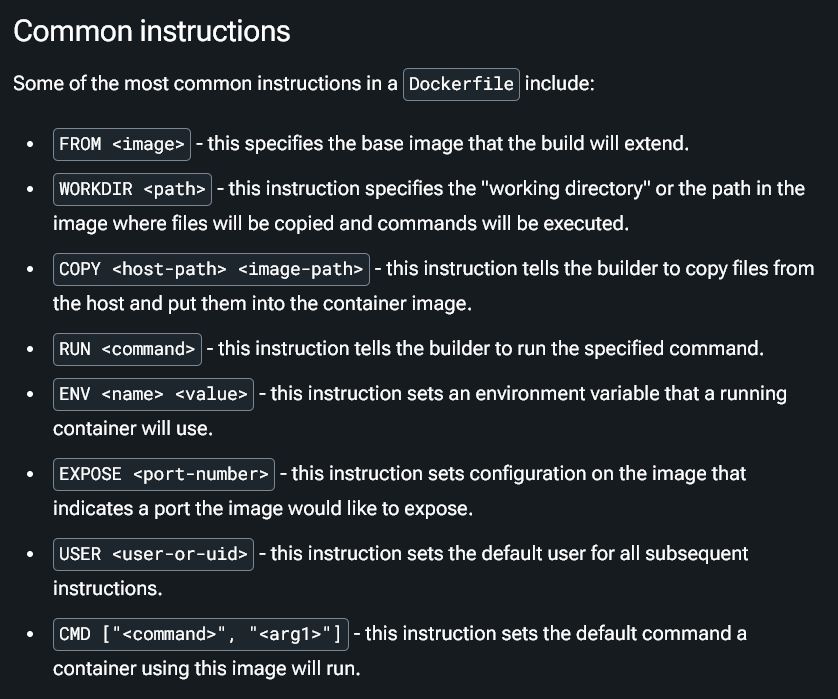This screenshot has width=838, height=699.
Task: Select the ENV <name> <value> code snippet
Action: (x=153, y=394)
